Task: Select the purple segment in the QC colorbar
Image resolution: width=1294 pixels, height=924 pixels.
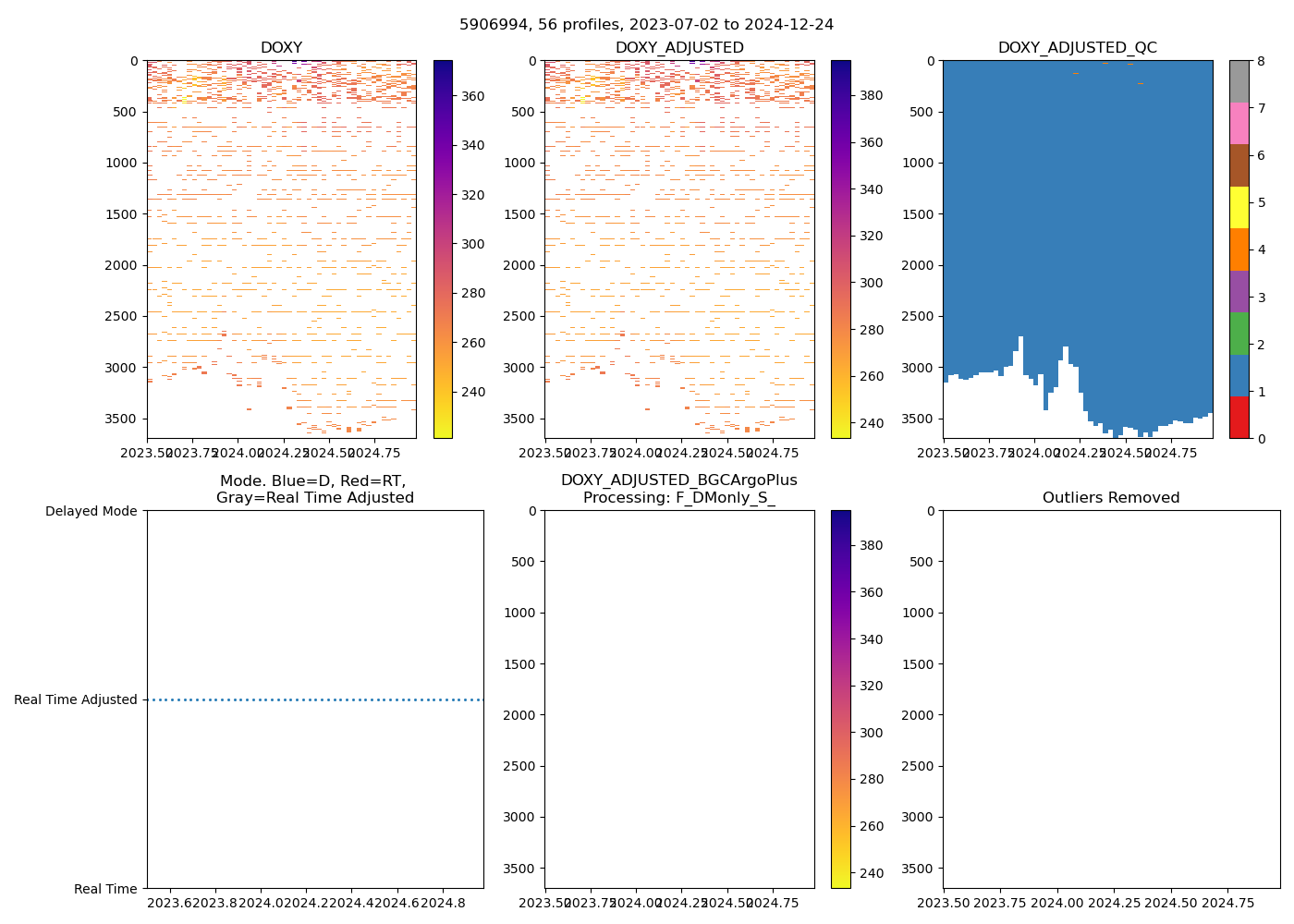Action: pos(1239,291)
